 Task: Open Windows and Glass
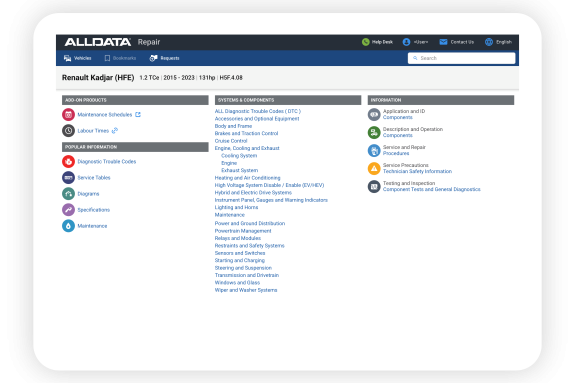(x=237, y=282)
